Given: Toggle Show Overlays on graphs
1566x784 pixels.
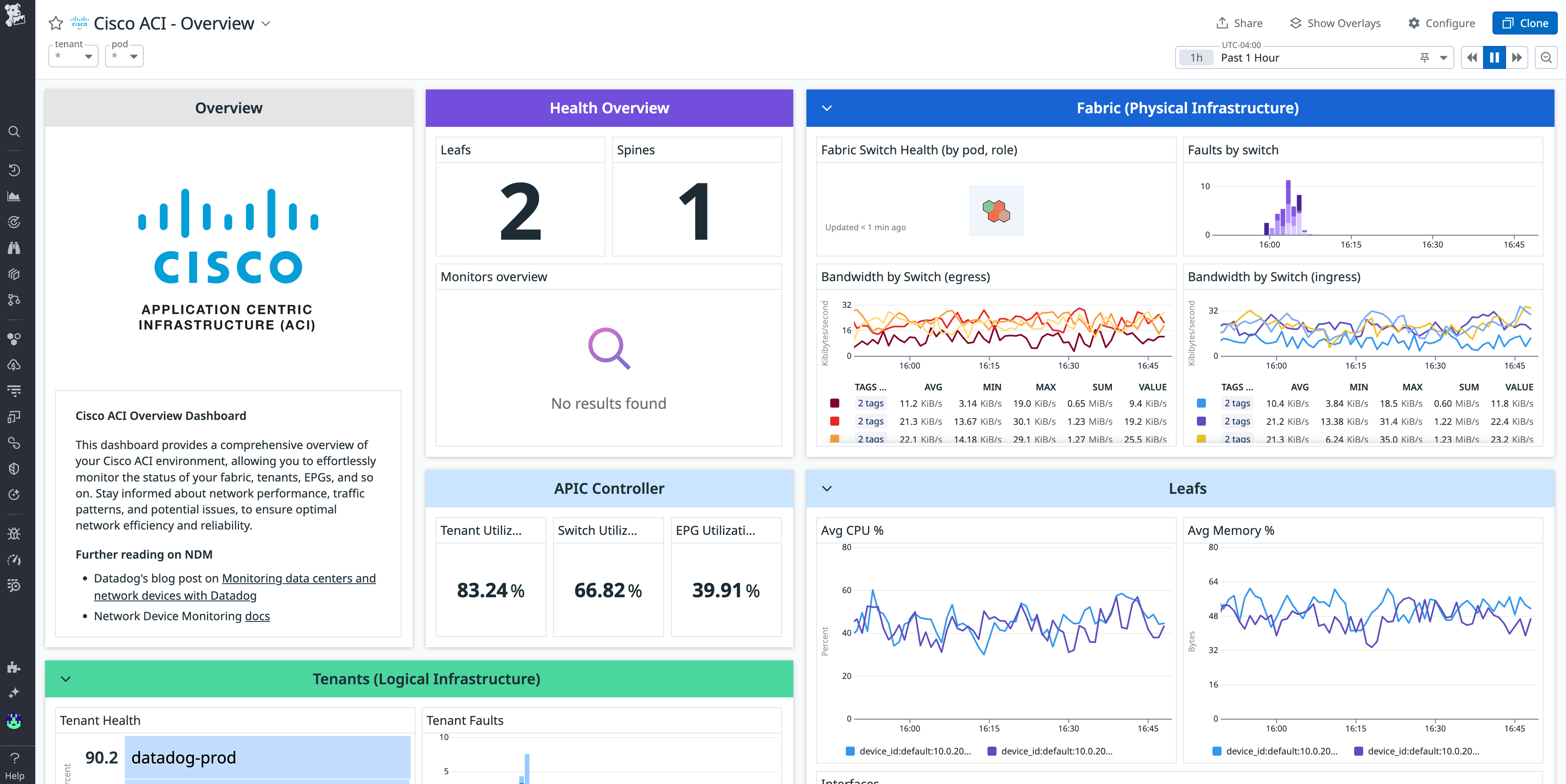Looking at the screenshot, I should click(1335, 23).
